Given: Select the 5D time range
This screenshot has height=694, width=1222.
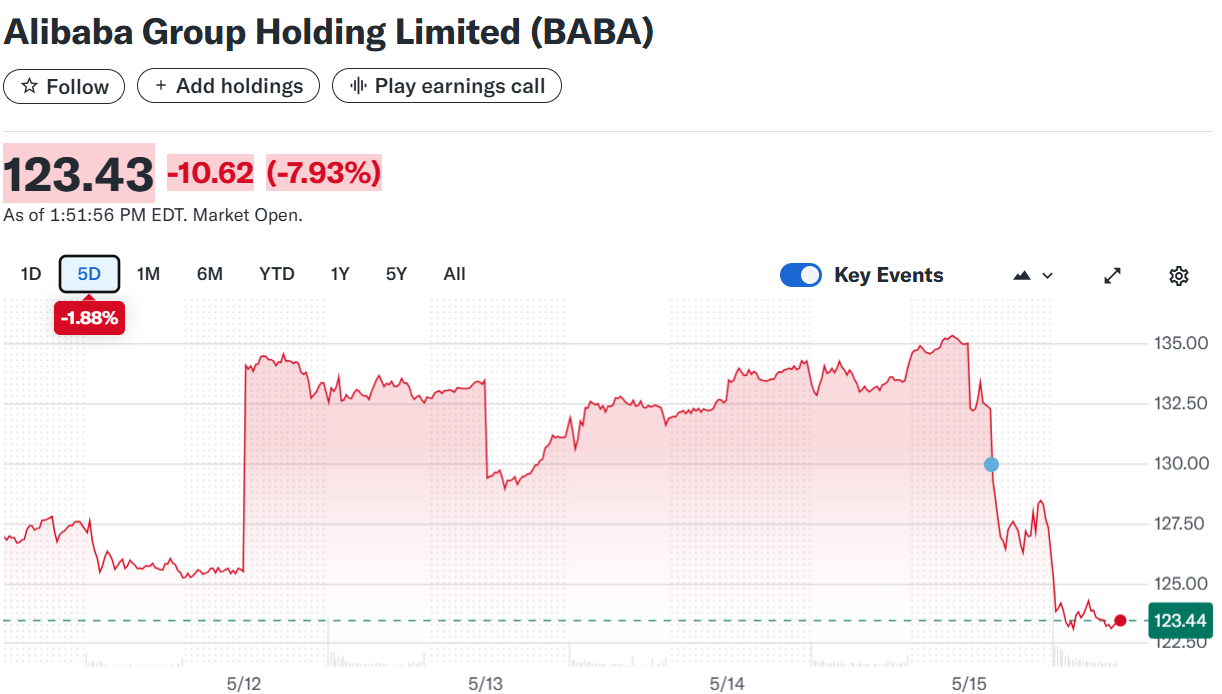Looking at the screenshot, I should point(89,274).
